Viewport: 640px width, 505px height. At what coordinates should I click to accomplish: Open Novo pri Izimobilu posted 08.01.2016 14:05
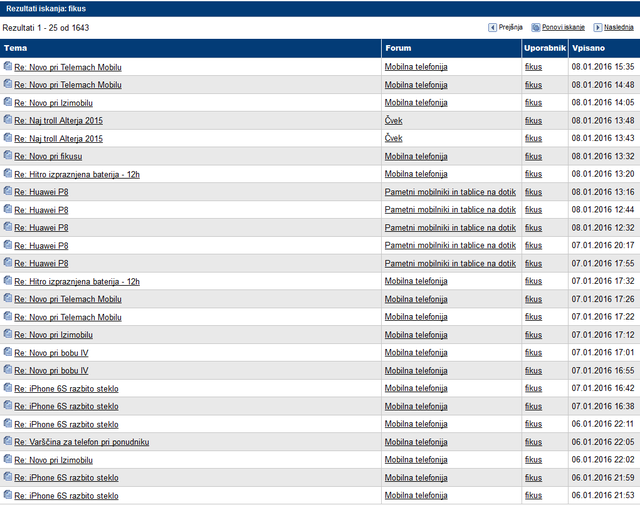[53, 103]
